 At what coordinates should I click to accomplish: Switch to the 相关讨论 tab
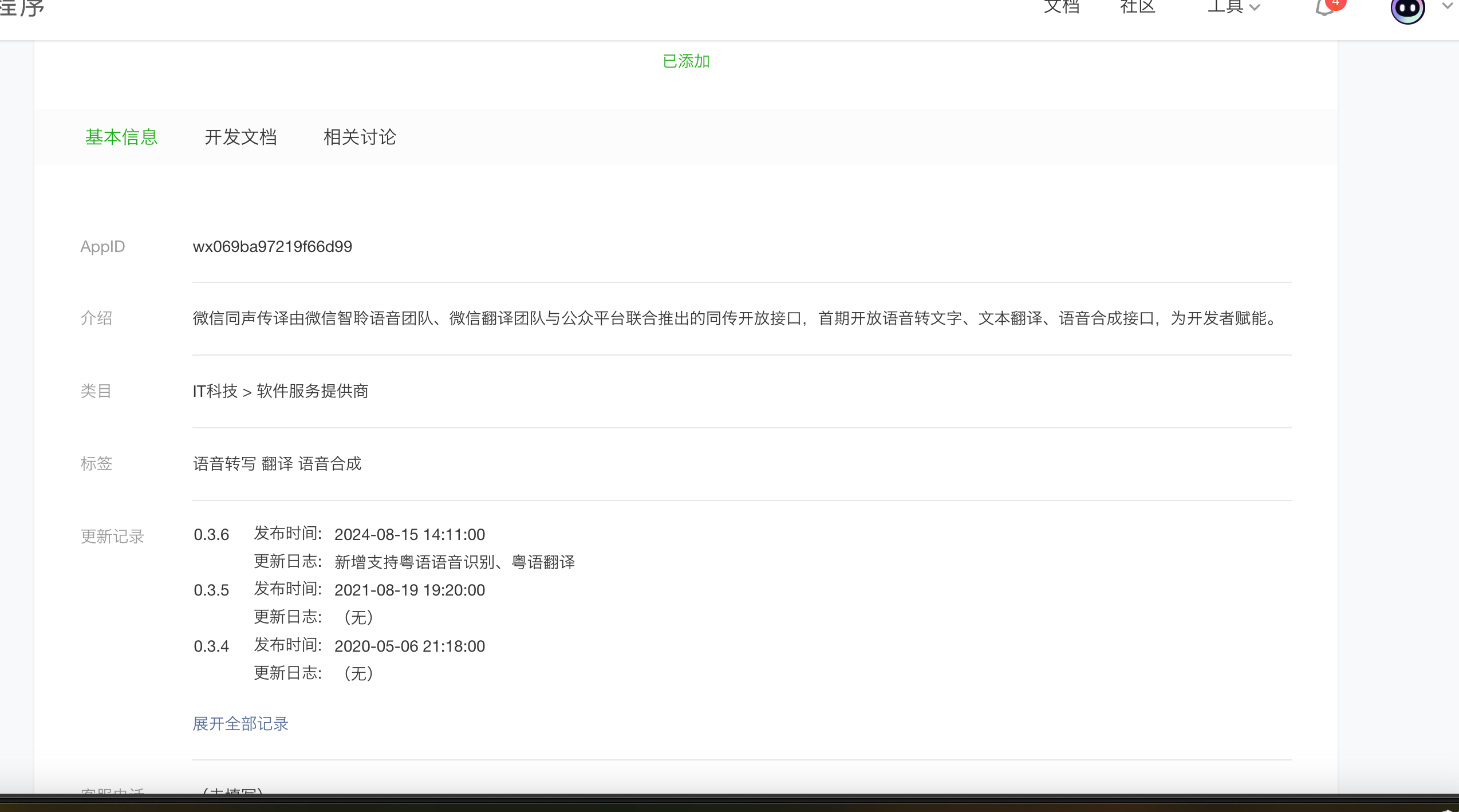(x=360, y=137)
